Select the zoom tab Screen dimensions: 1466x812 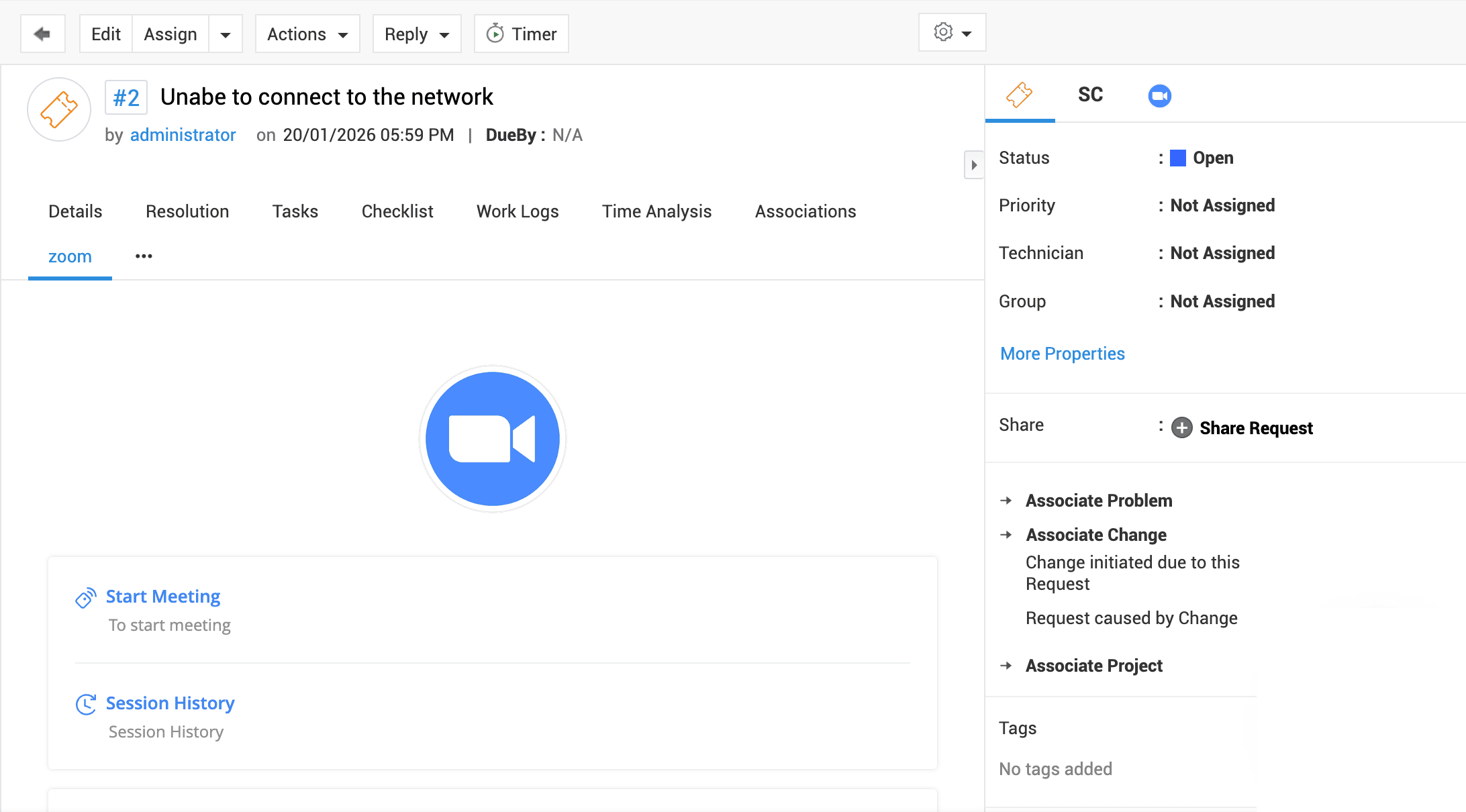tap(70, 256)
